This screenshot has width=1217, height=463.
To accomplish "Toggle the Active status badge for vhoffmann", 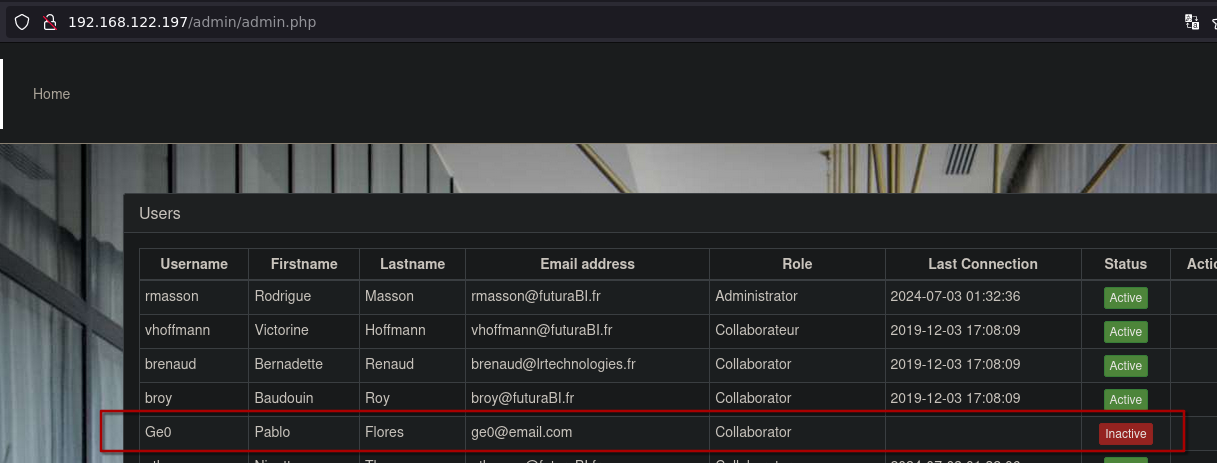I will point(1125,332).
